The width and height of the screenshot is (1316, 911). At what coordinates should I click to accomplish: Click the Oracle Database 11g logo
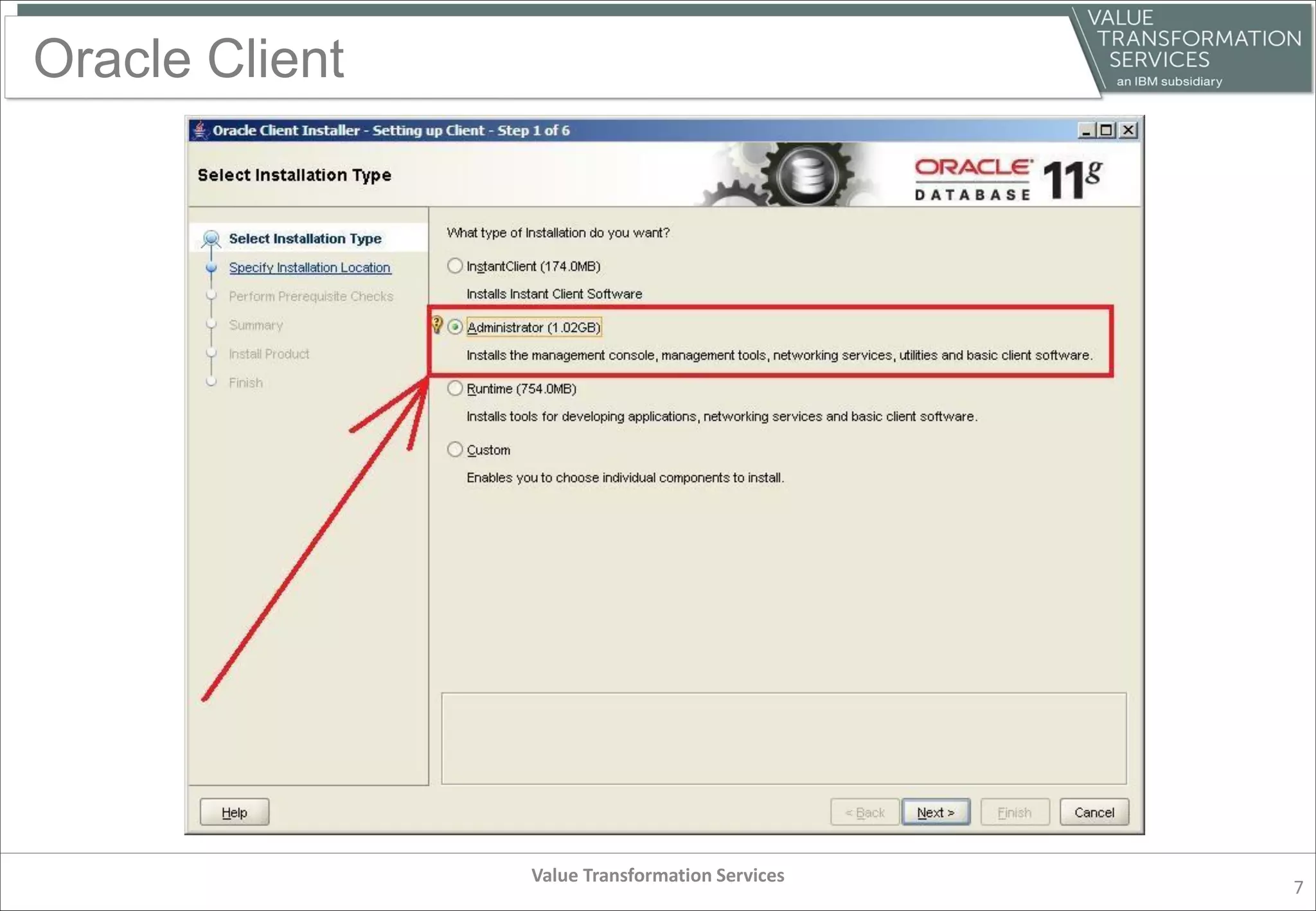(x=1008, y=179)
